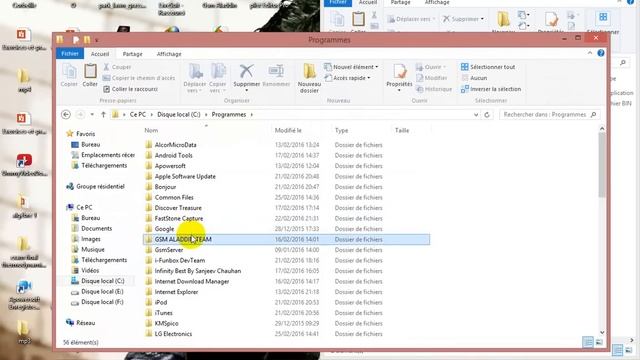Click the Historique command
Viewport: 640px width, 360px height.
pos(434,89)
